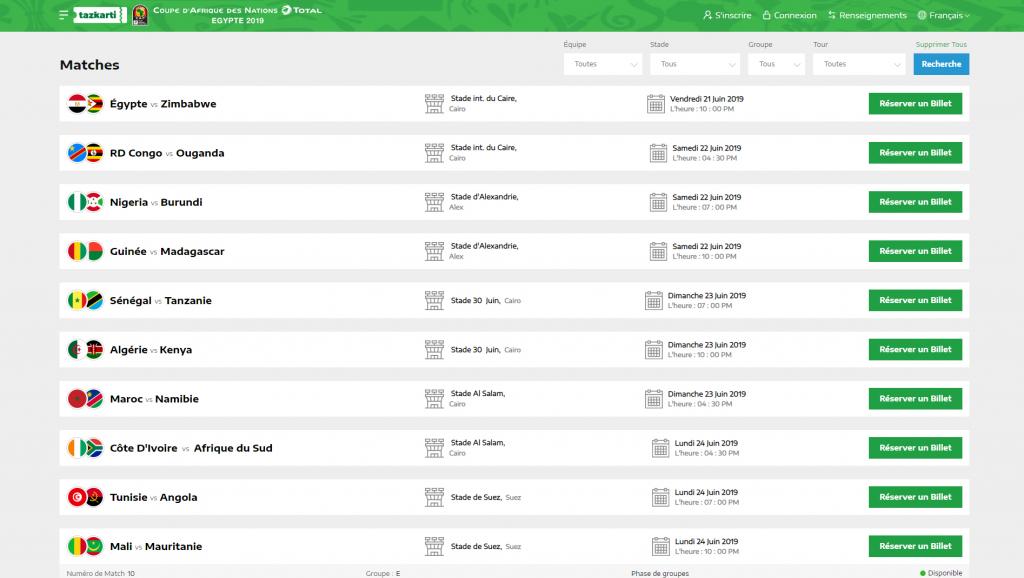Book a ticket for Maroc vs Namibie
The height and width of the screenshot is (578, 1024).
click(915, 398)
